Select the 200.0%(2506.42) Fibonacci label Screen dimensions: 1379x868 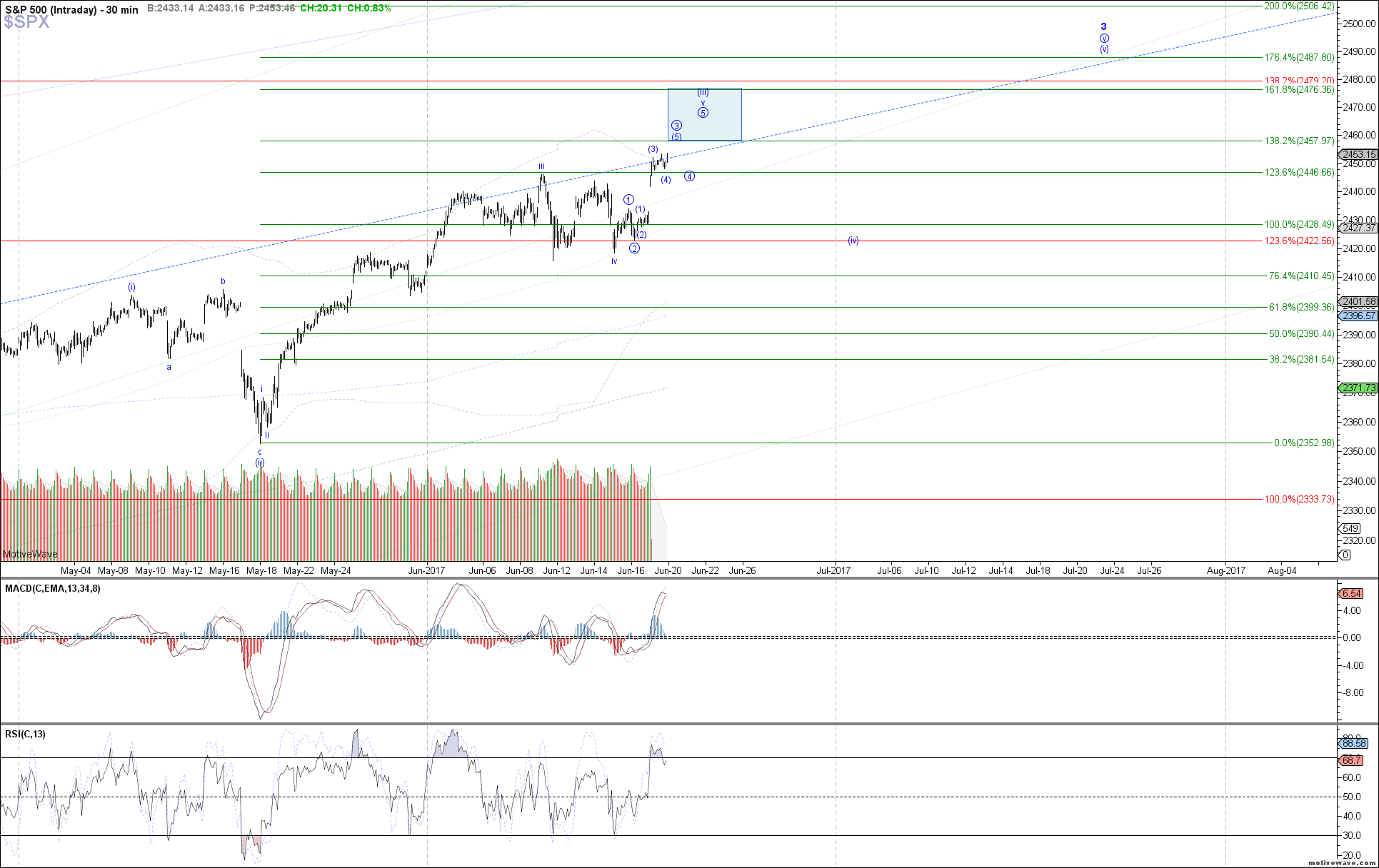1299,6
